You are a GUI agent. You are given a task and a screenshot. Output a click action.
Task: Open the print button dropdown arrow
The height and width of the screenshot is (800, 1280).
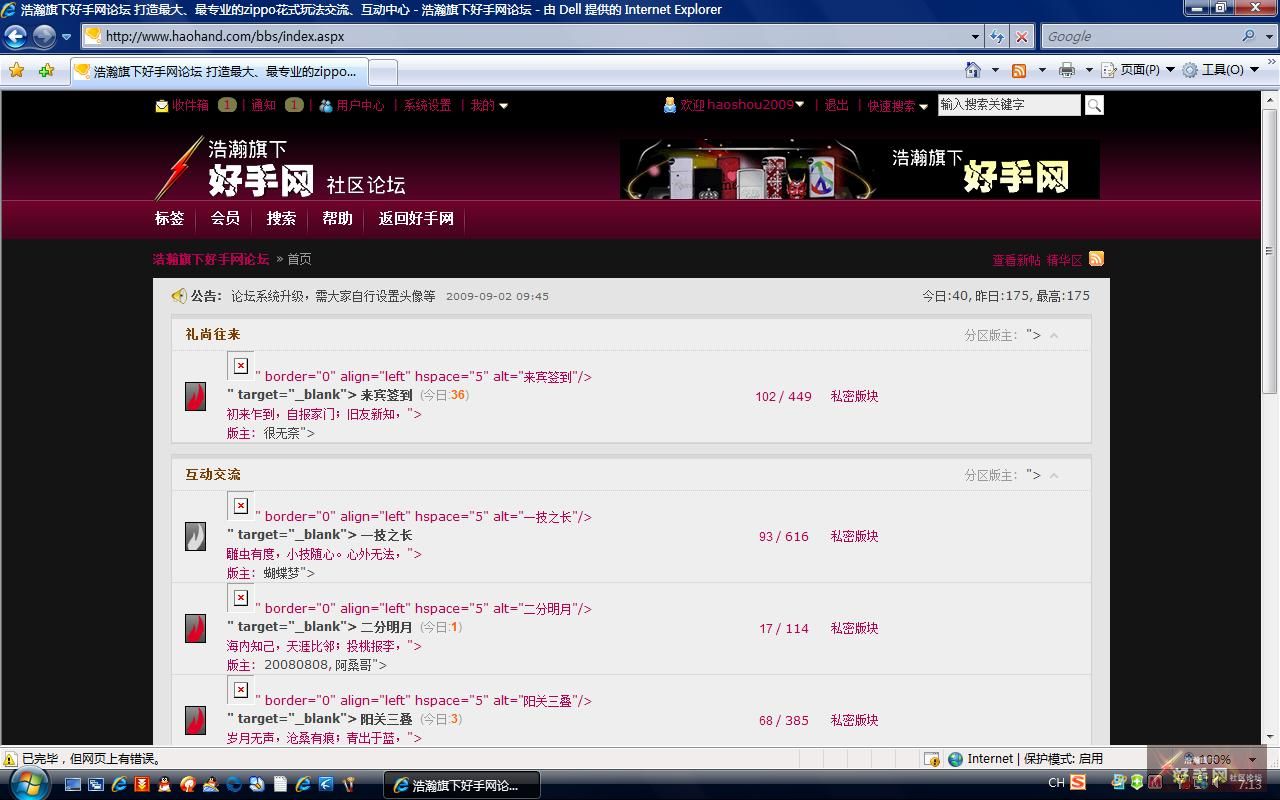point(1089,70)
